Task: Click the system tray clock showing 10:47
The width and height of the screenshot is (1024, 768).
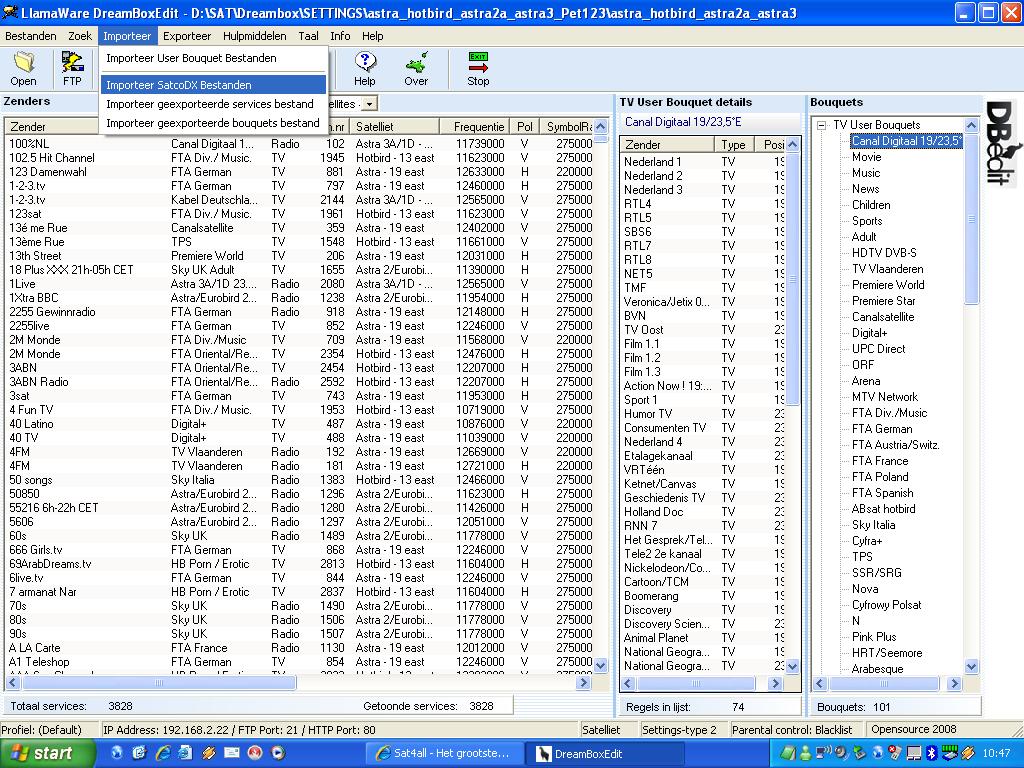Action: click(x=995, y=754)
